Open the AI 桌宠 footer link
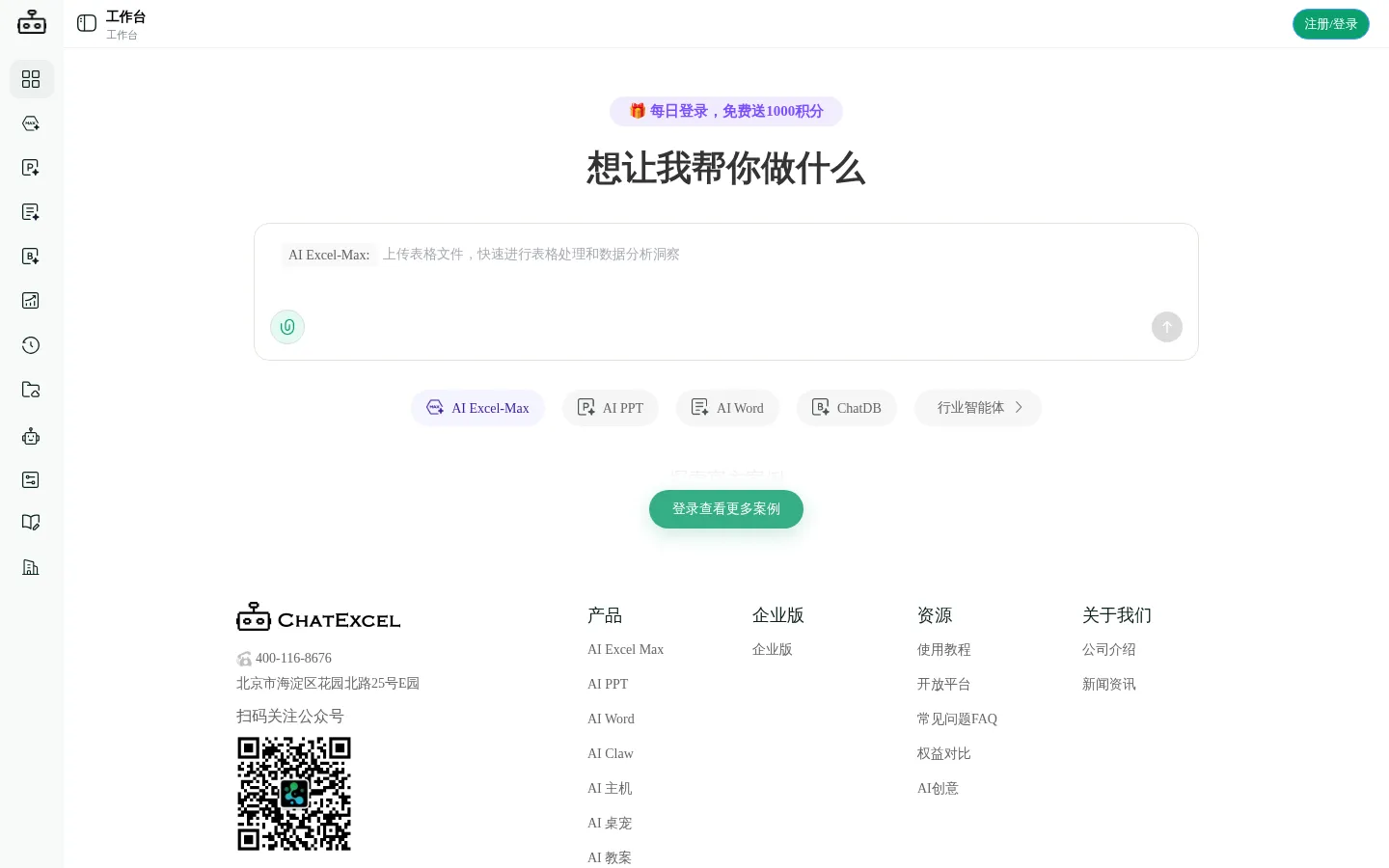Screen dimensions: 1389x868 click(610, 824)
